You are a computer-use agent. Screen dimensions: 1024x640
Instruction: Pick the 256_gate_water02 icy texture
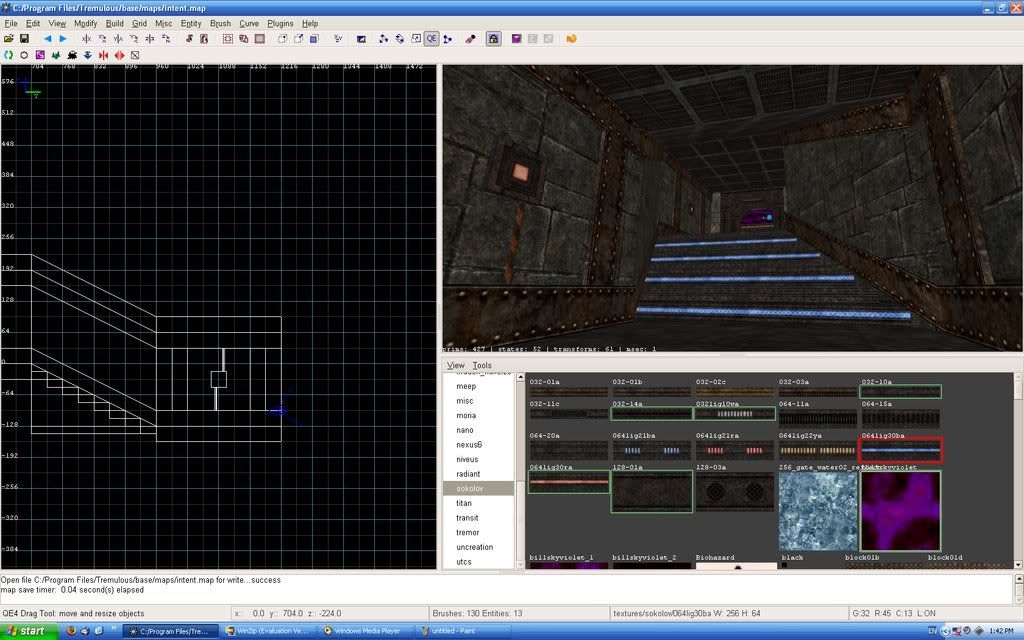click(x=818, y=511)
